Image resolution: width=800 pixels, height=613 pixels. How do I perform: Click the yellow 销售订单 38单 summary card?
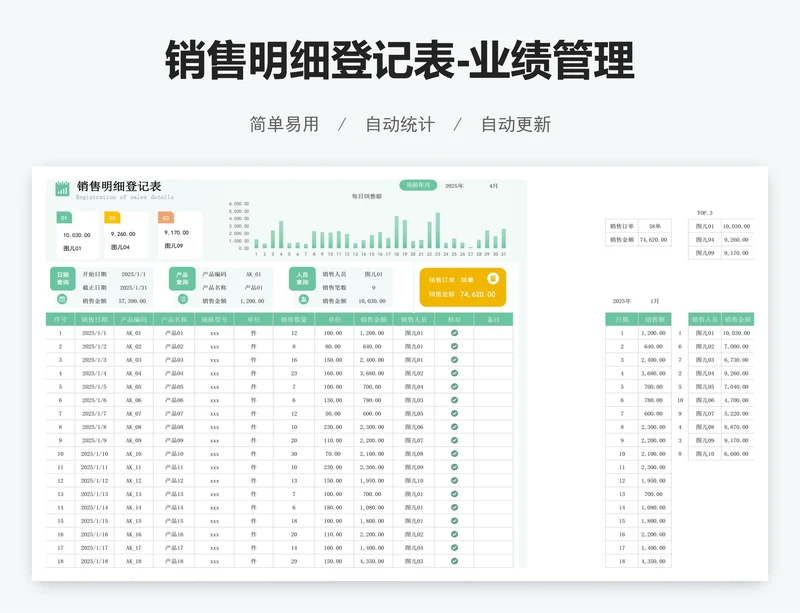coord(463,287)
